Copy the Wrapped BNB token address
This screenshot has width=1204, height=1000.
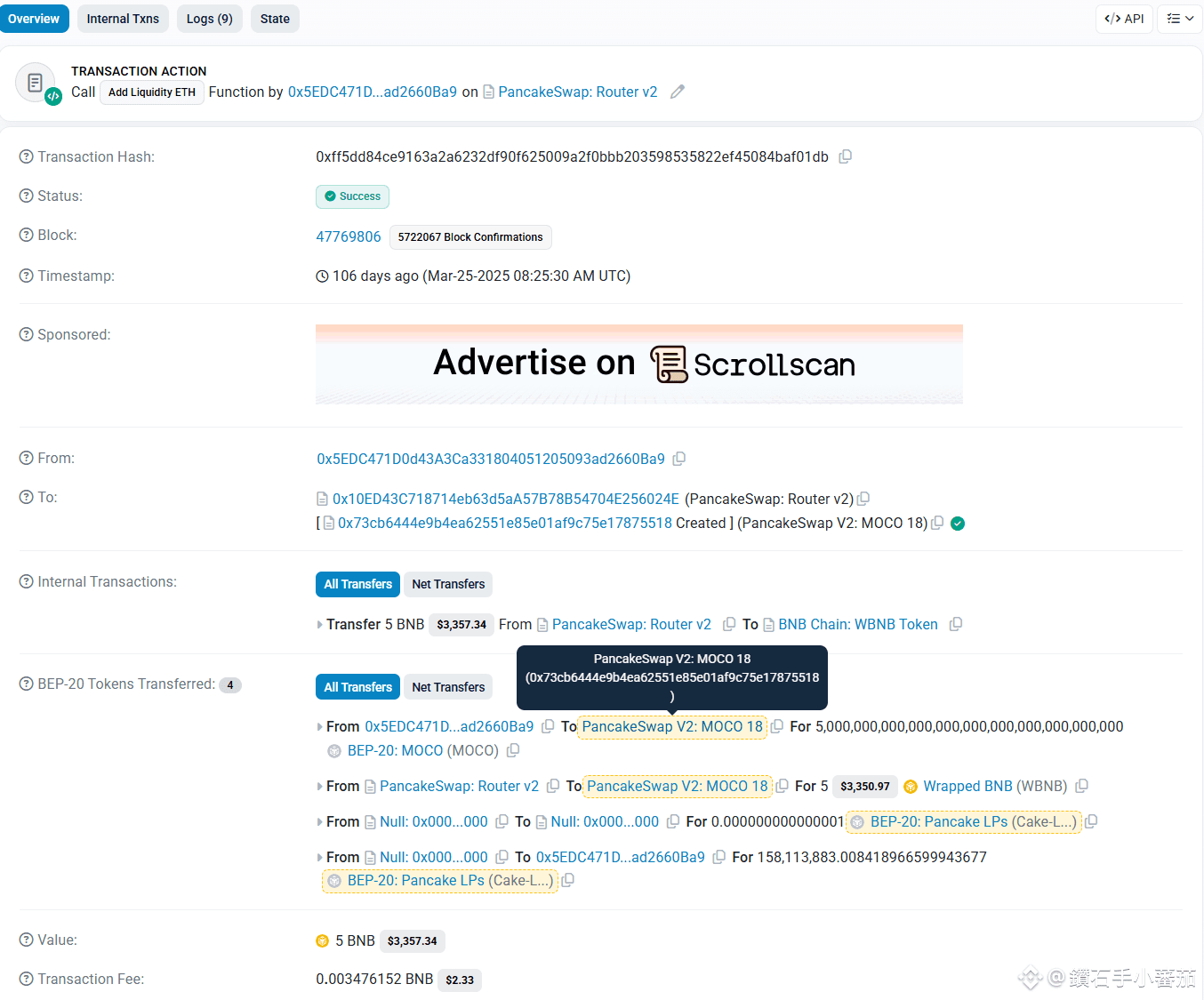click(1082, 786)
